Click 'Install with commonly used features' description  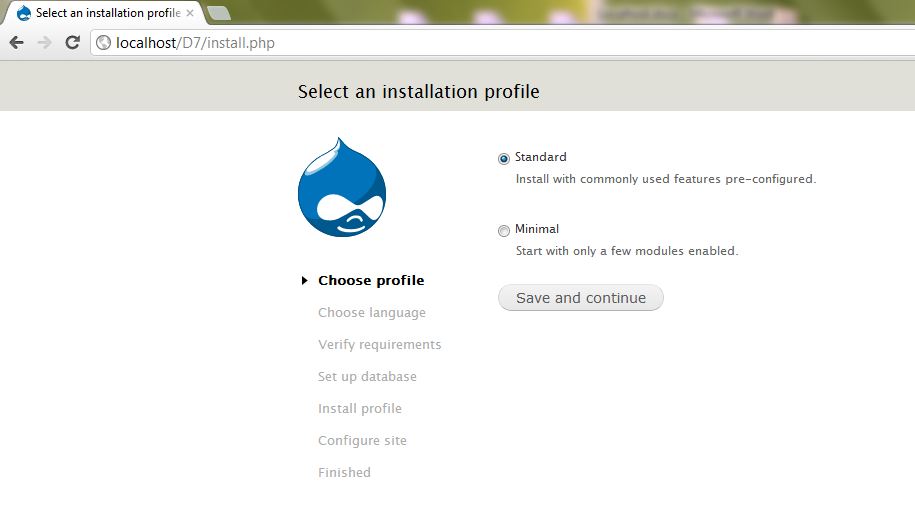[666, 179]
